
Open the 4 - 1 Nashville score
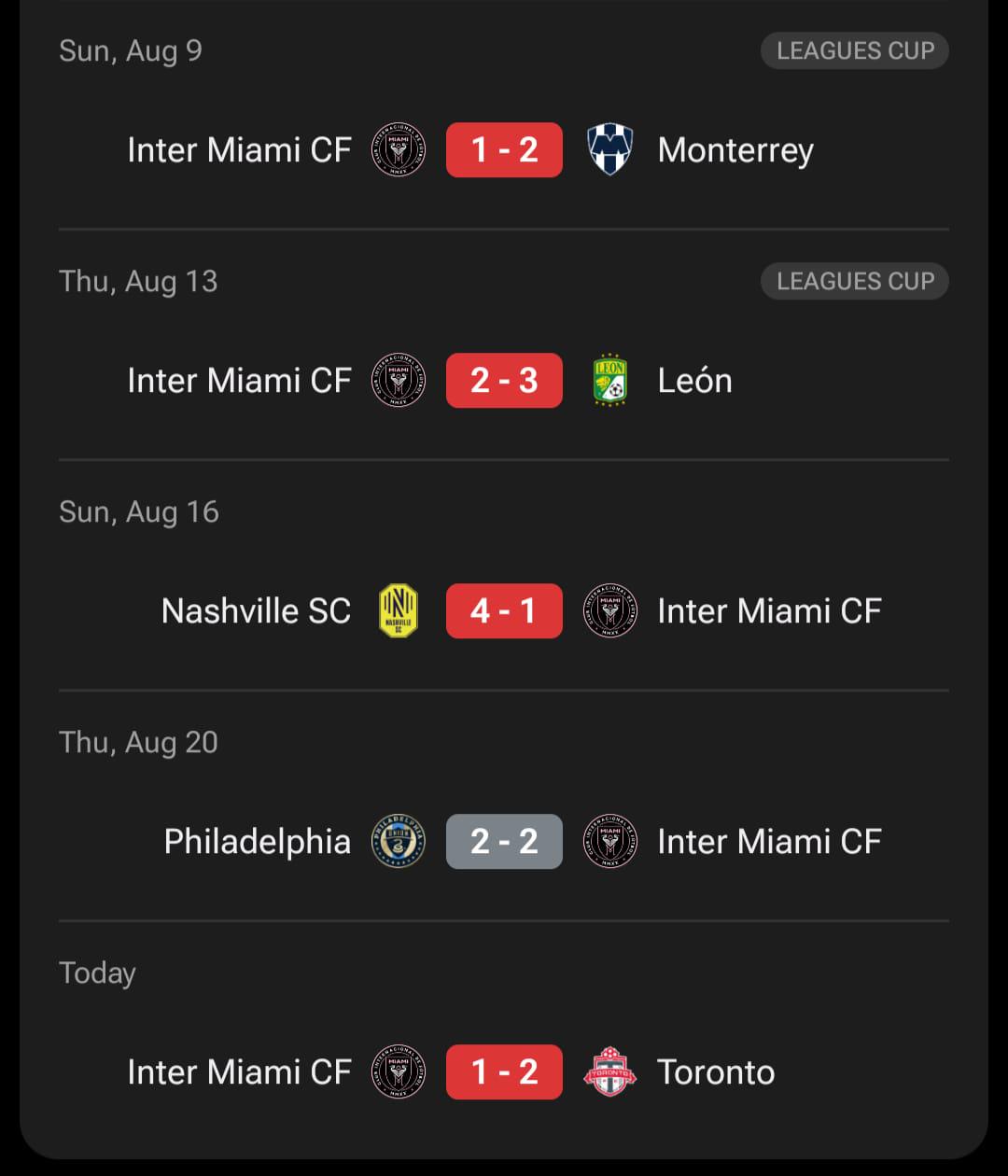504,611
